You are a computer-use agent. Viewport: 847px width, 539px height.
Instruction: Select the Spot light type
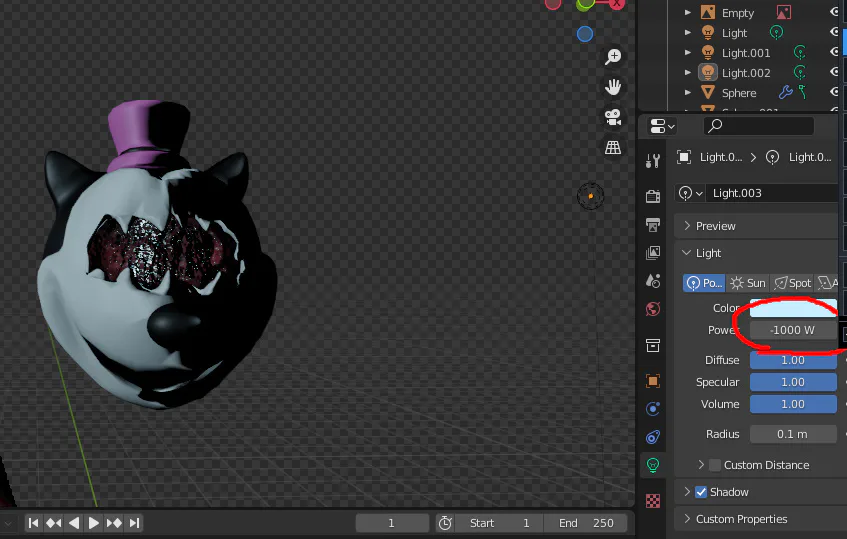click(792, 283)
